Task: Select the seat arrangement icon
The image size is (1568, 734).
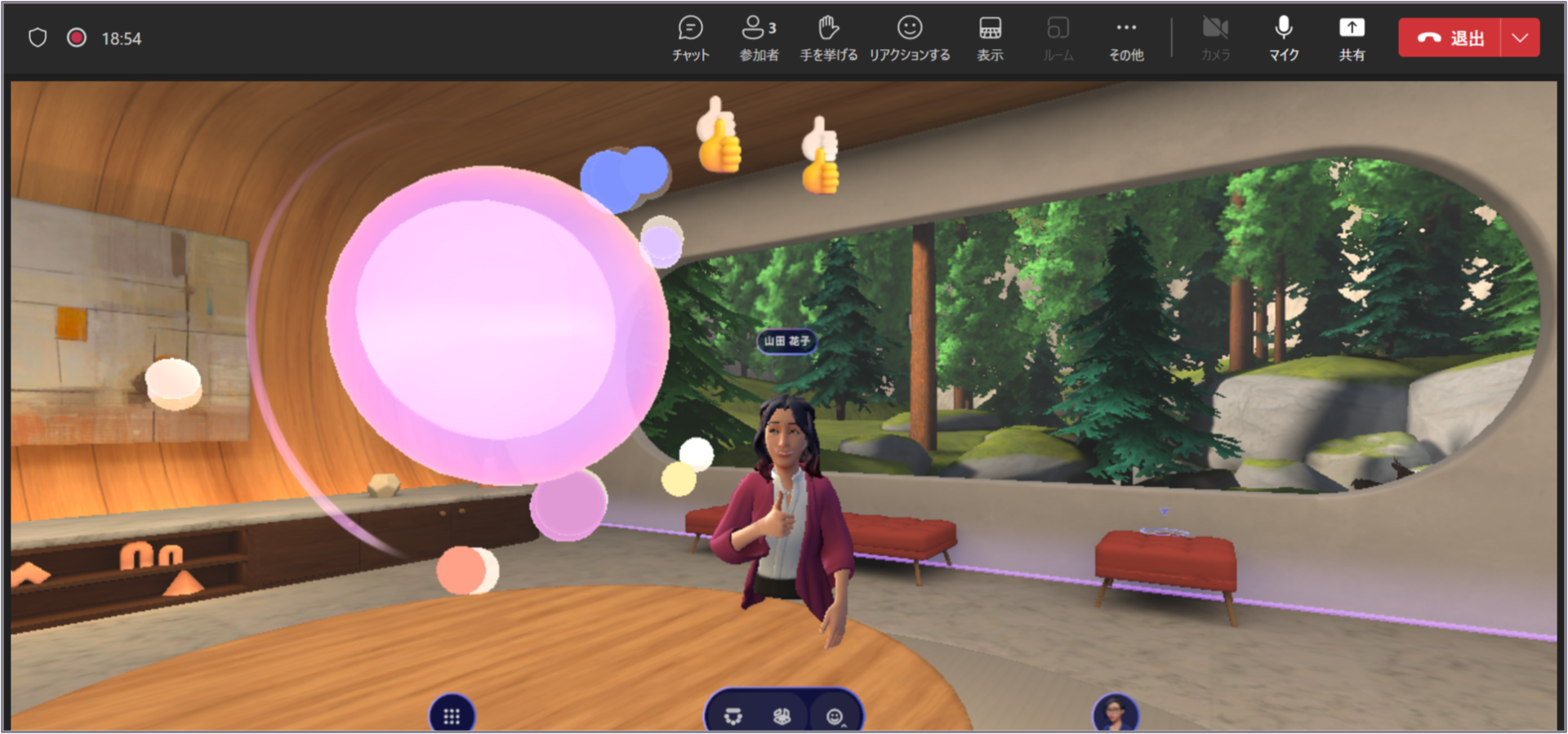Action: pos(733,716)
